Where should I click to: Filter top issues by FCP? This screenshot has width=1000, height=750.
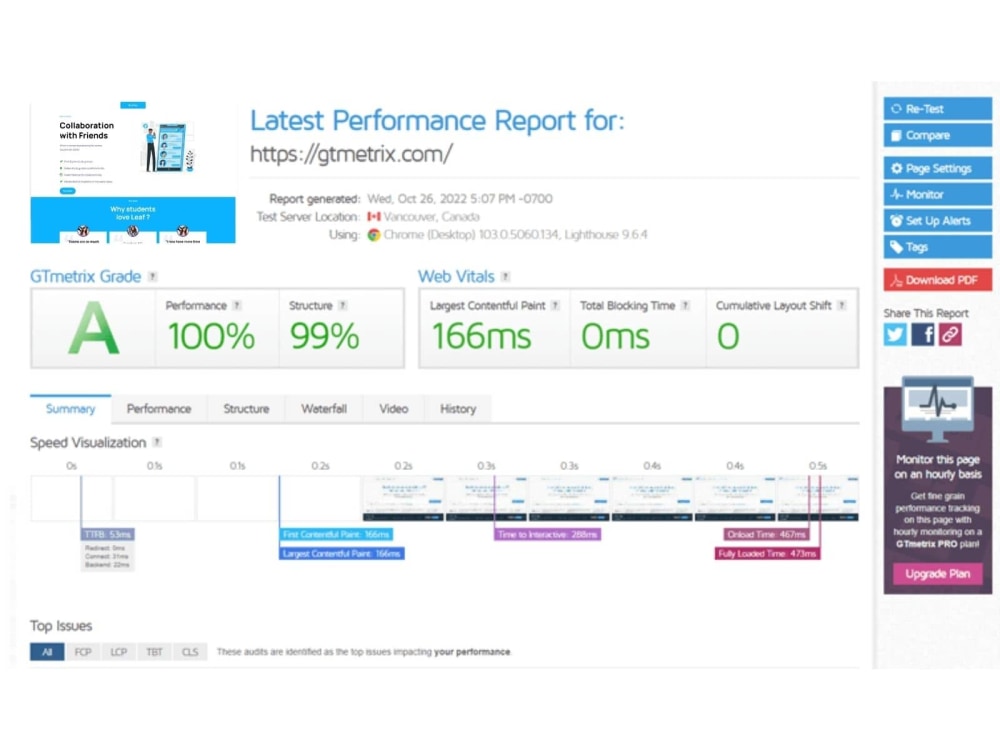tap(83, 652)
